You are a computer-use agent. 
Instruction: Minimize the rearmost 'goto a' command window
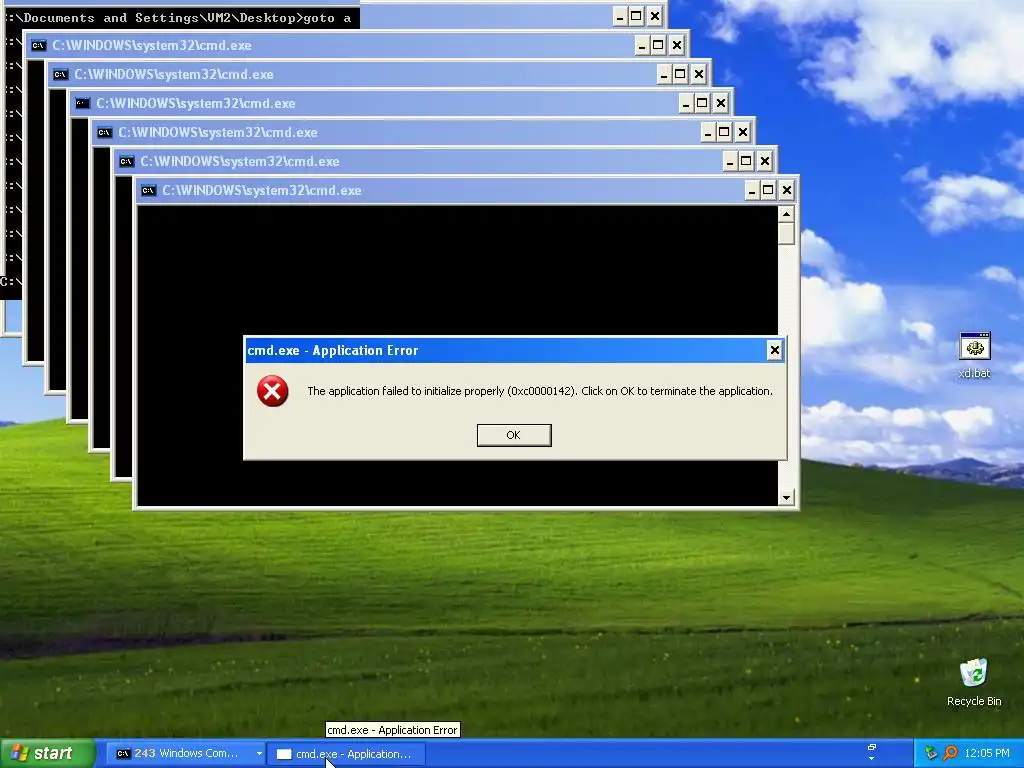click(620, 16)
